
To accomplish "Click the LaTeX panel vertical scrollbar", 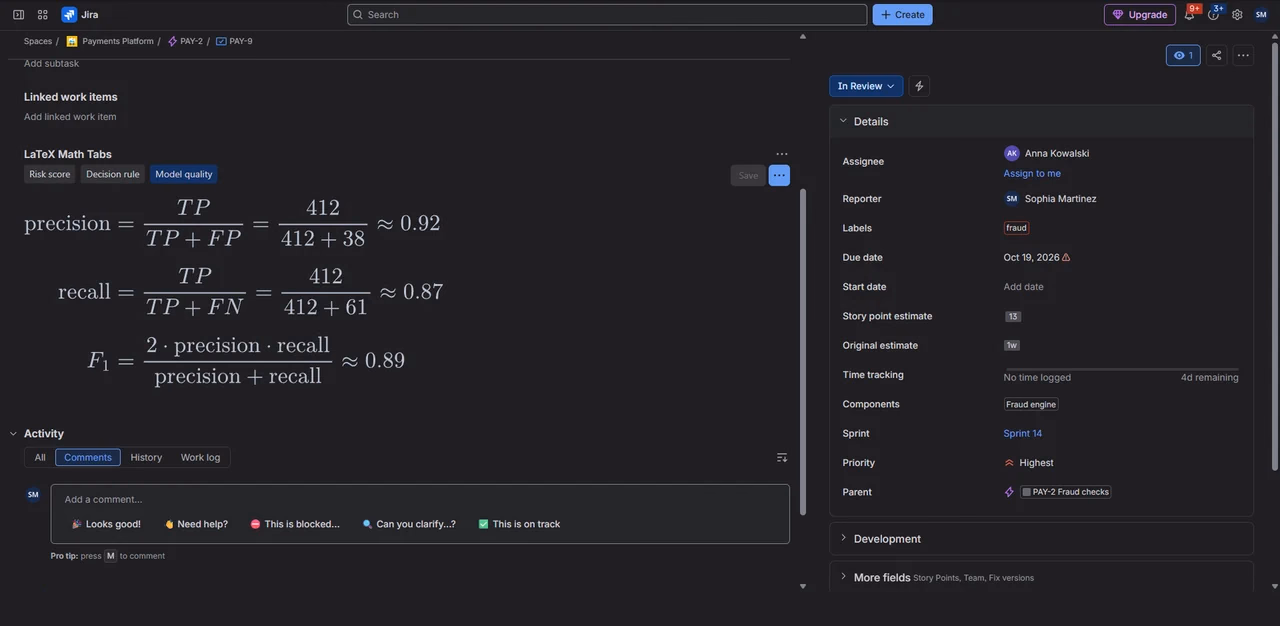I will 802,350.
